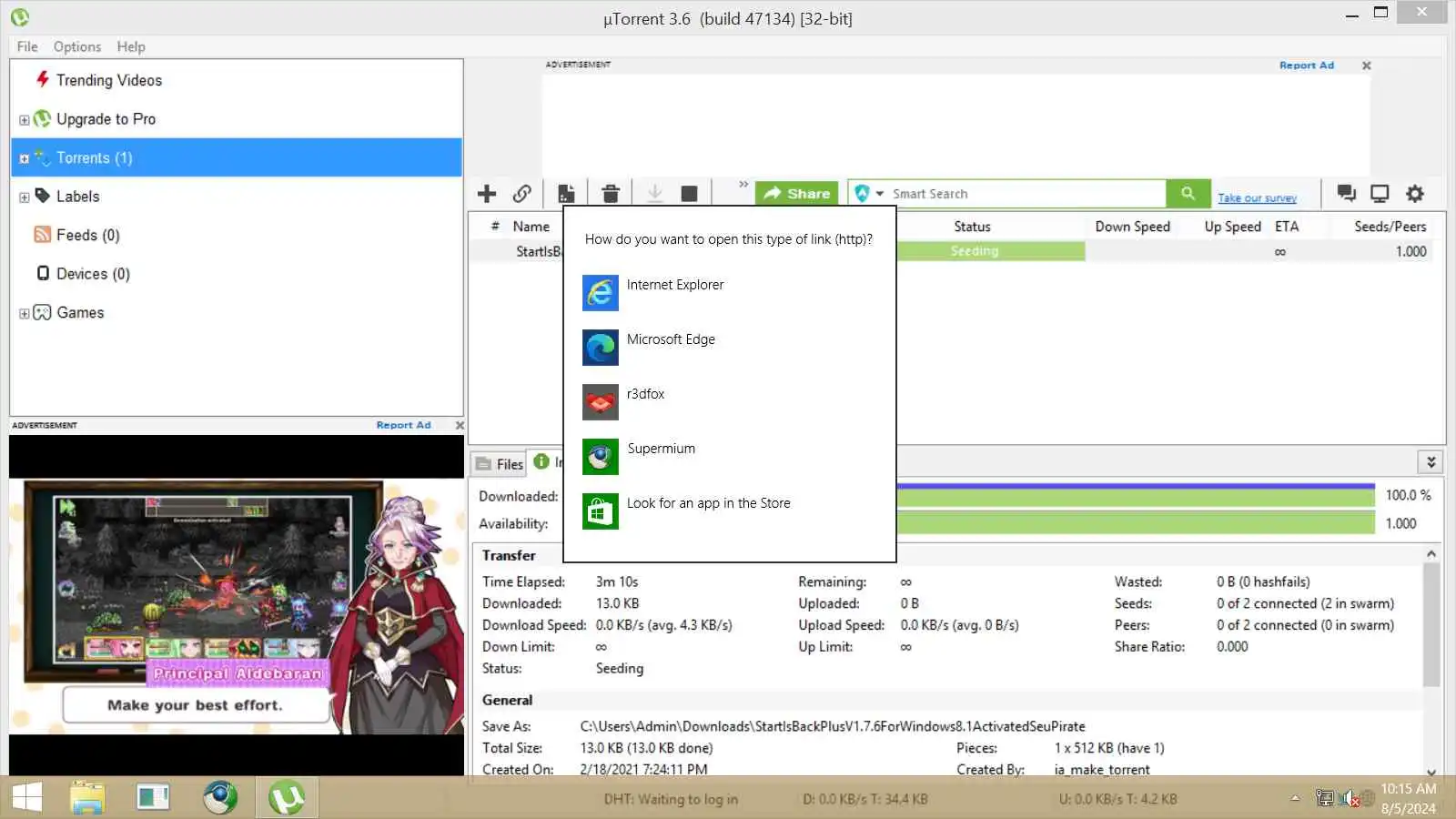Screen dimensions: 1456x819
Task: Sort by the Down Speed column header
Action: pos(1132,227)
